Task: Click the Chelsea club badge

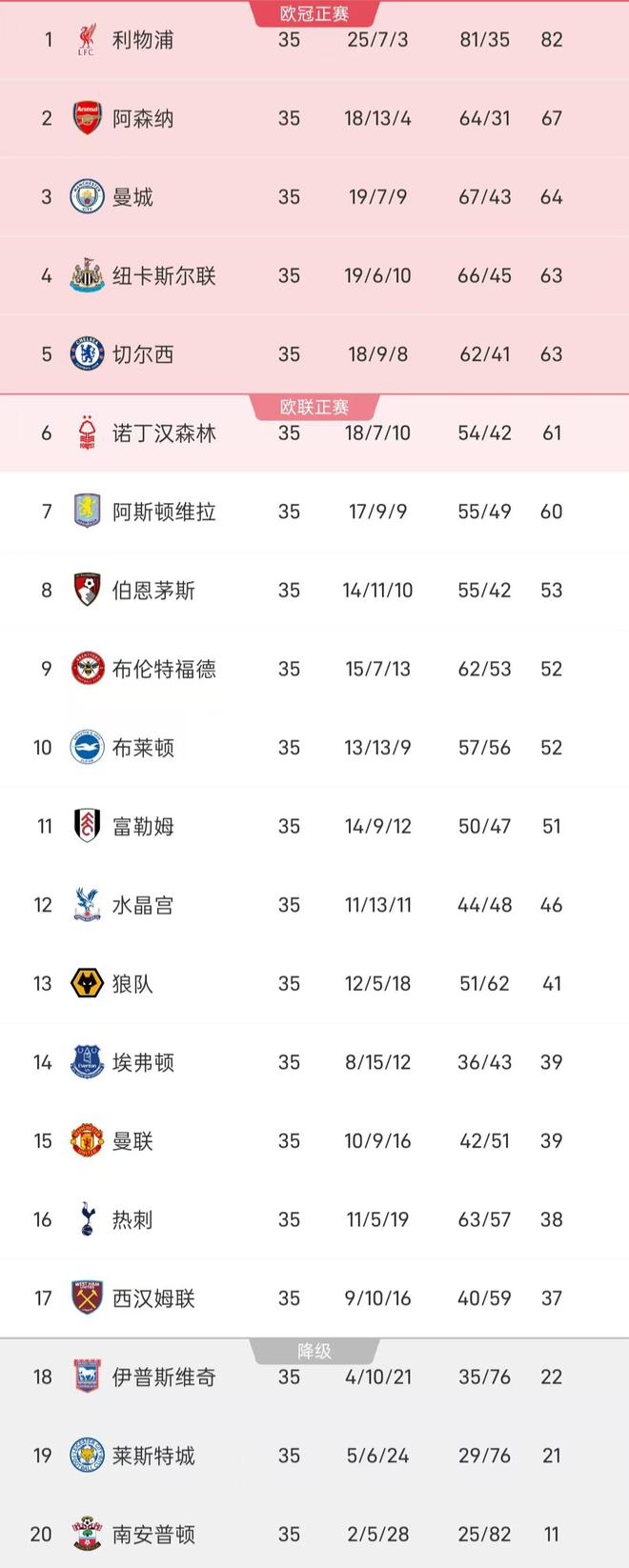Action: [x=87, y=354]
